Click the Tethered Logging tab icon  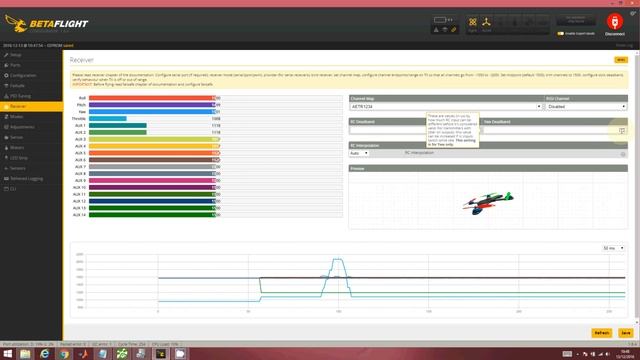click(x=6, y=179)
